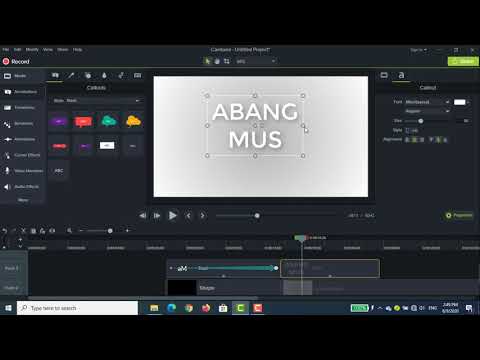Image resolution: width=480 pixels, height=360 pixels.
Task: Switch to Blur and Highlight annotation tab
Action: pyautogui.click(x=104, y=76)
